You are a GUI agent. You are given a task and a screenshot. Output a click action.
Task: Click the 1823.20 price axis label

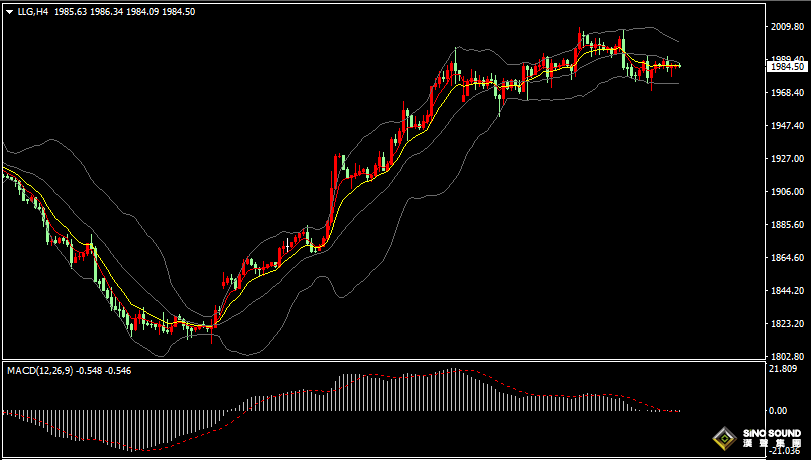(x=787, y=324)
